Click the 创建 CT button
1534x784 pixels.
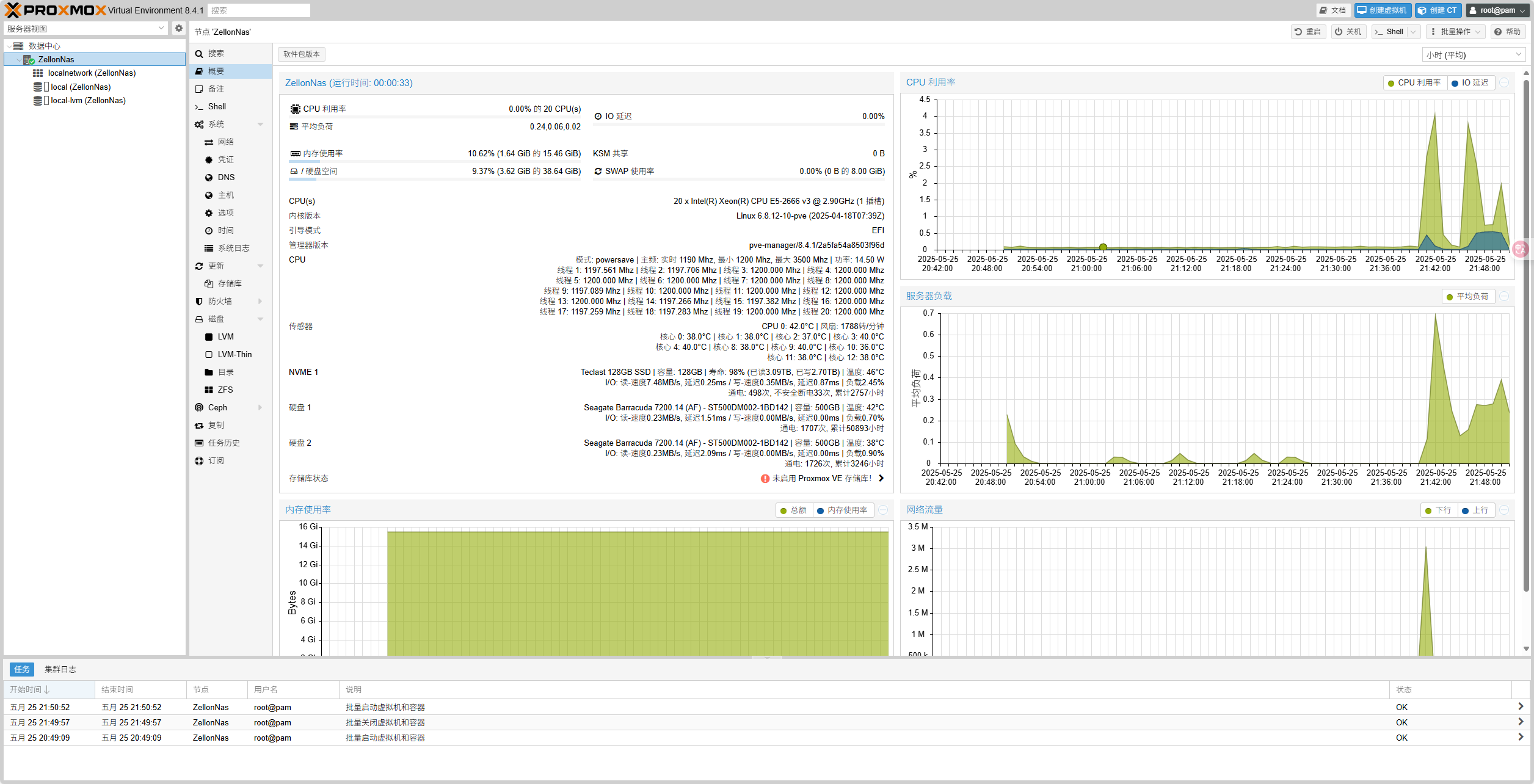pos(1438,10)
